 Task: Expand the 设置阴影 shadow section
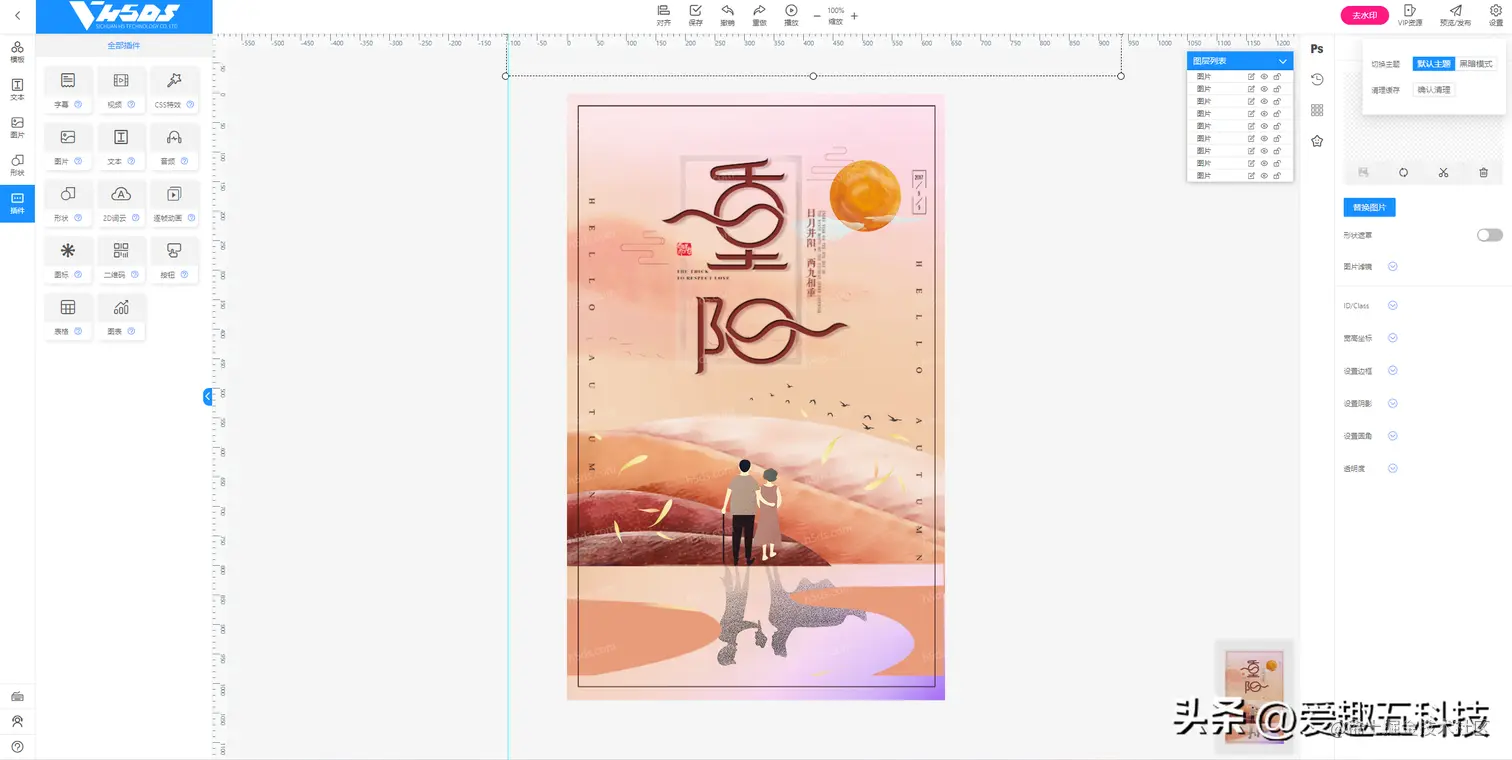1392,403
